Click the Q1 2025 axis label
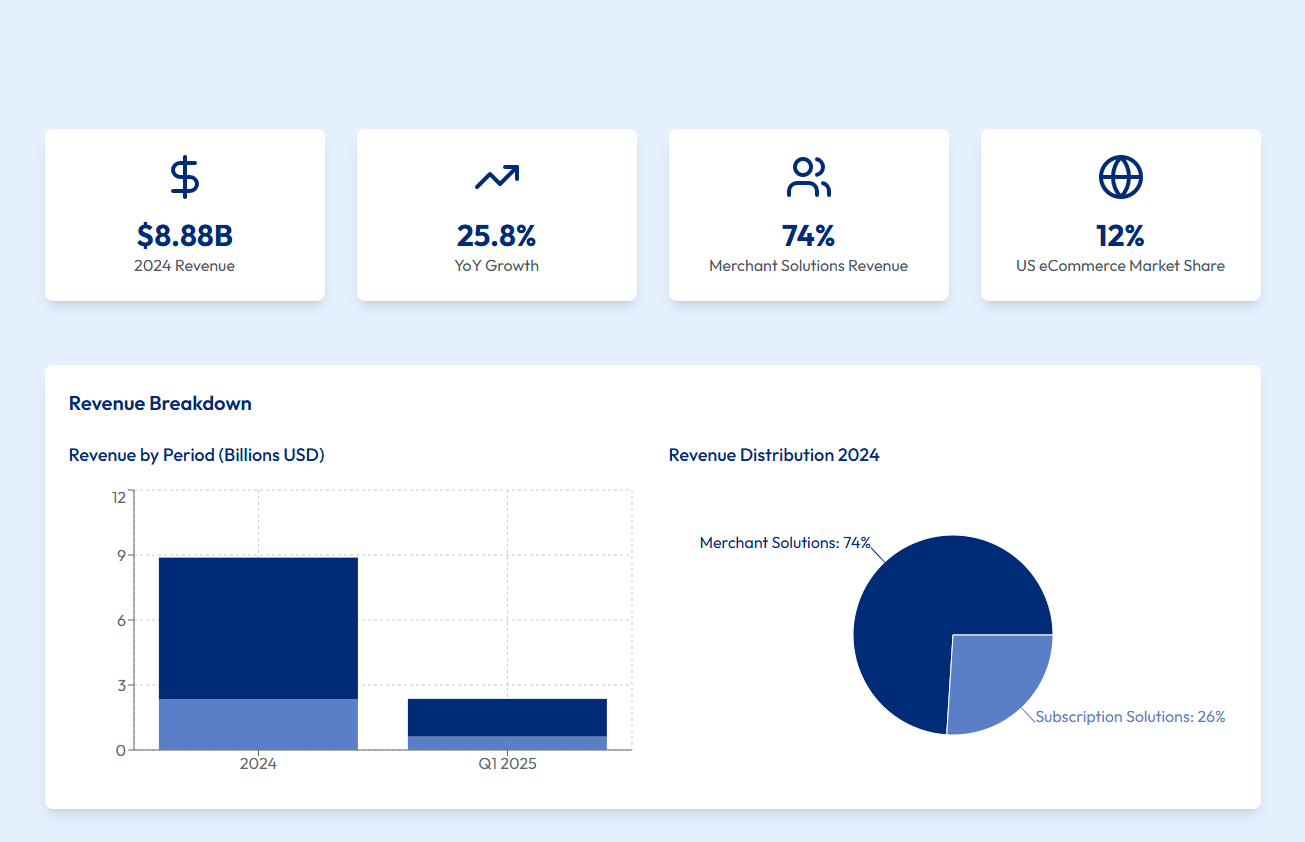Screen dimensions: 1305x842 [507, 763]
